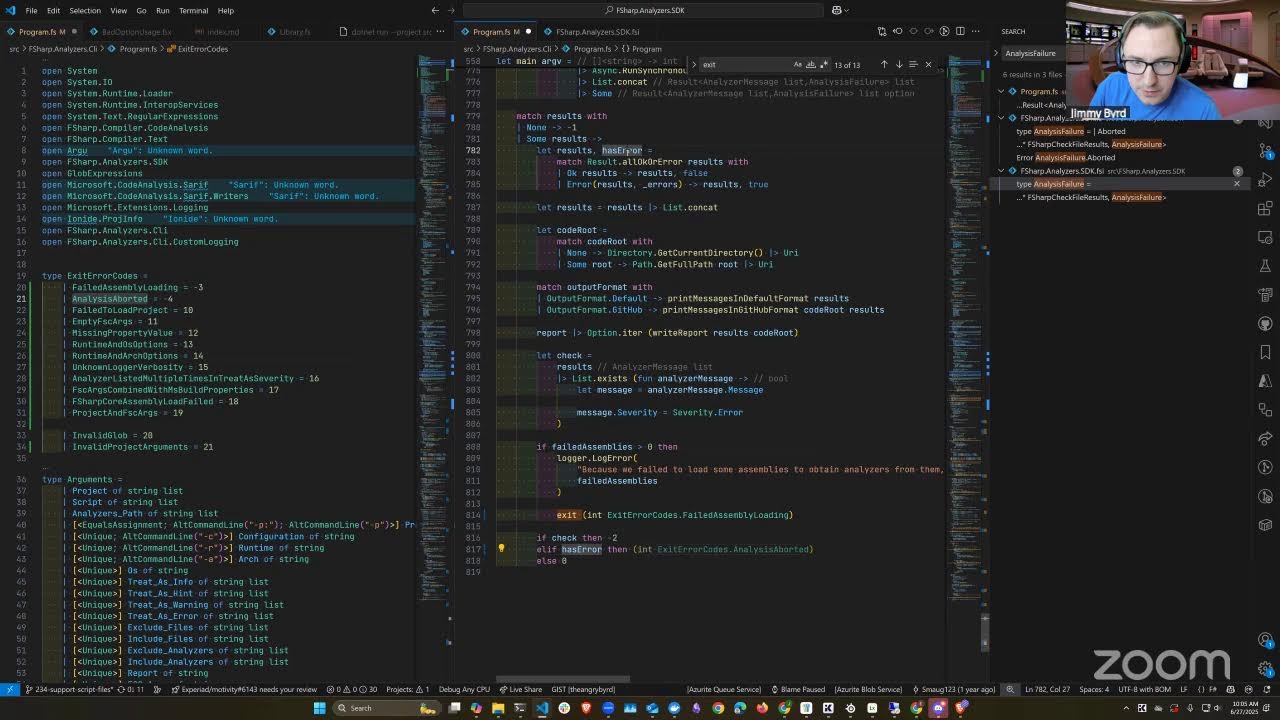Image resolution: width=1280 pixels, height=720 pixels.
Task: Toggle replace in the Search panel
Action: tap(996, 53)
